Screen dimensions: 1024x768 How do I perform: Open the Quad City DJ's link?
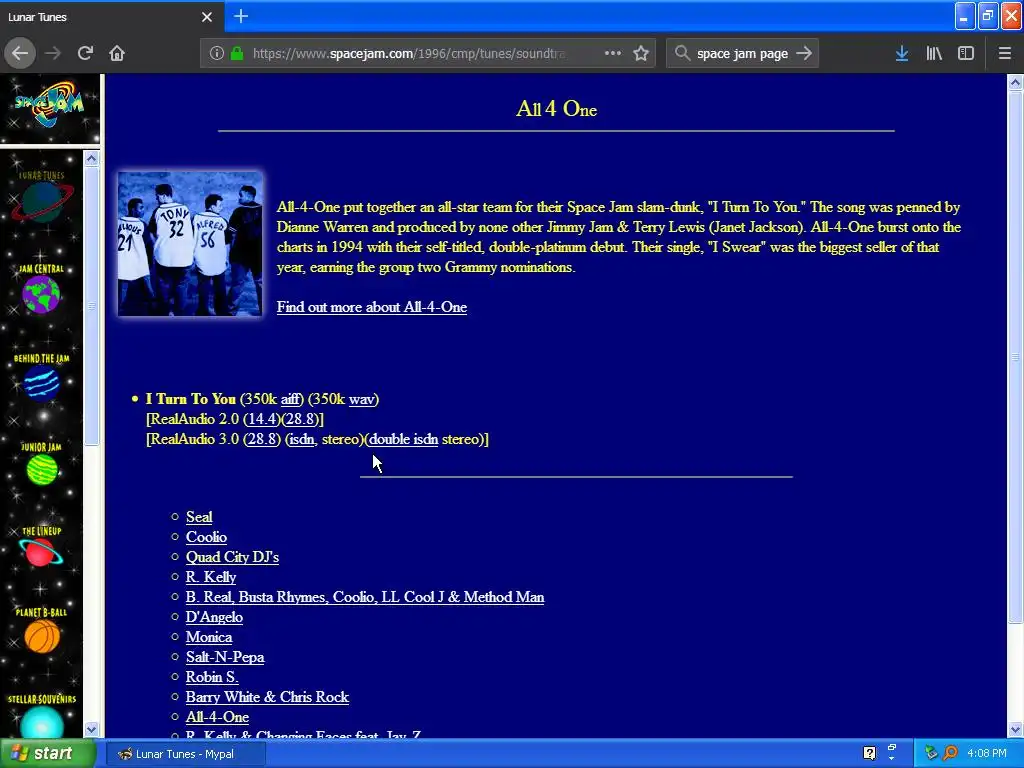pyautogui.click(x=232, y=557)
